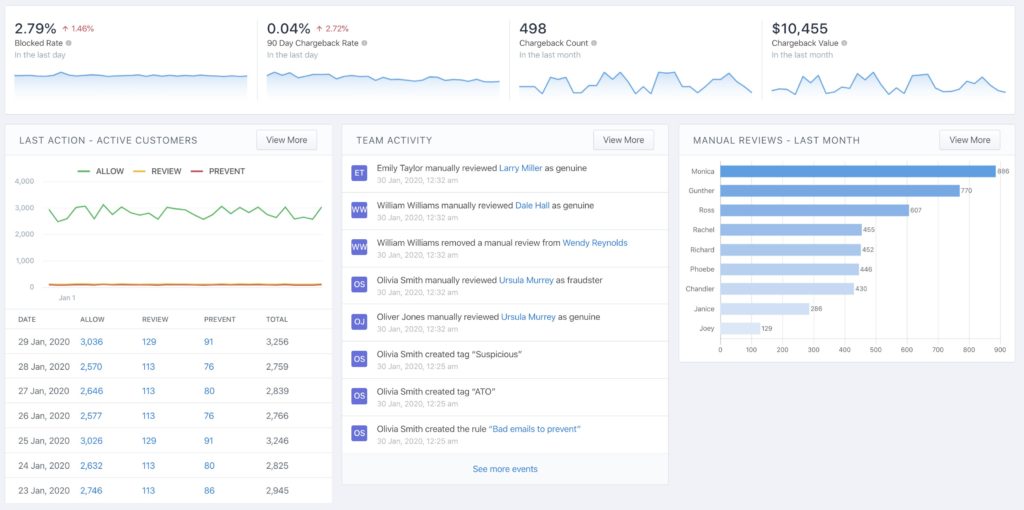1024x510 pixels.
Task: Click the OS avatar on the Bad emails rule event
Action: pos(359,433)
